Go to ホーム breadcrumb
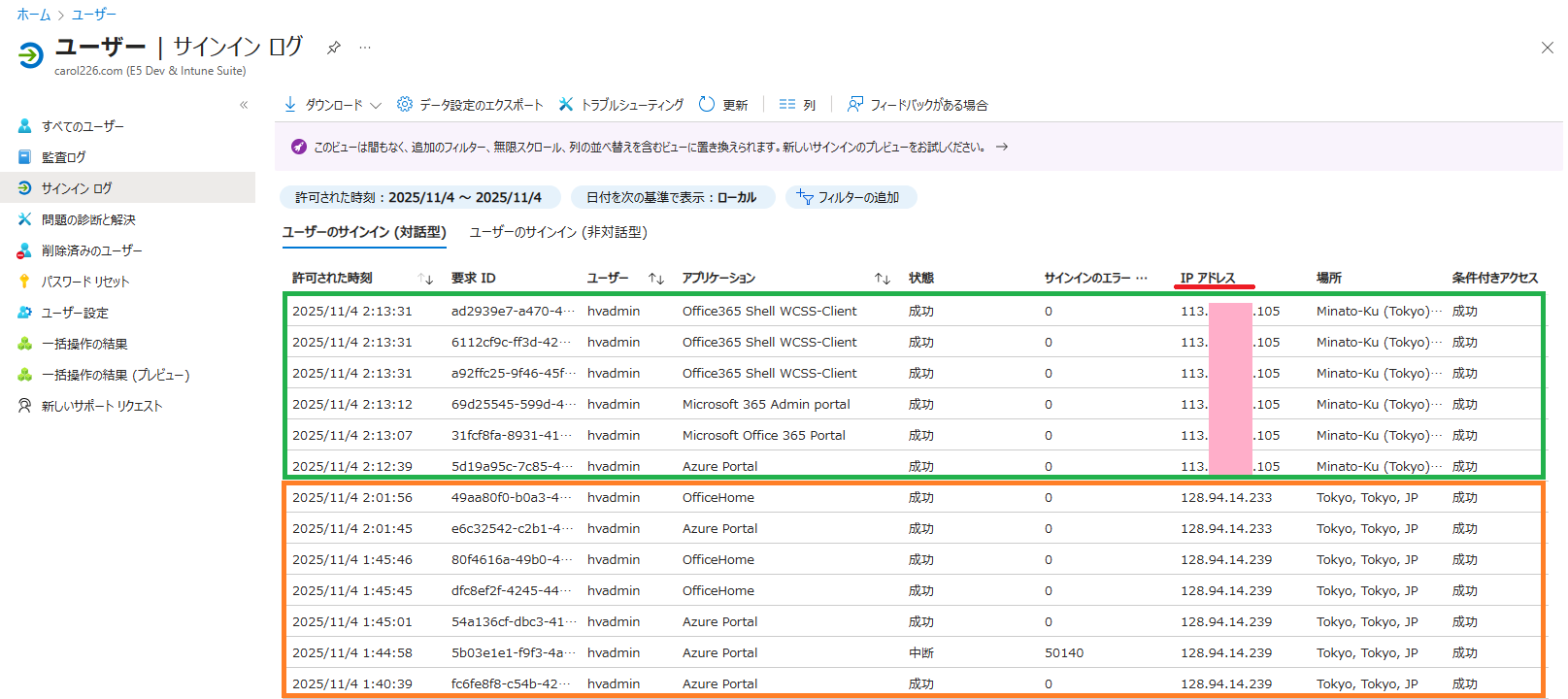 (x=34, y=15)
